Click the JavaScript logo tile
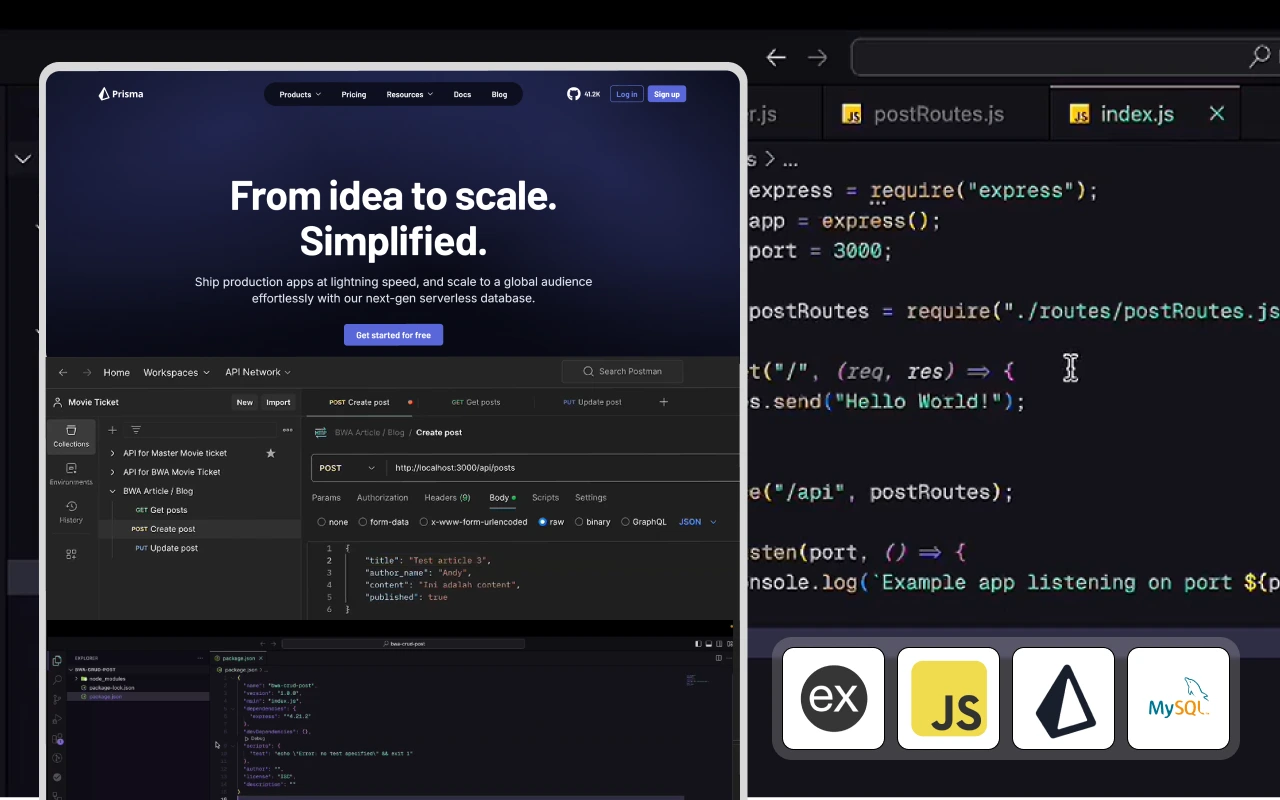 [x=948, y=698]
